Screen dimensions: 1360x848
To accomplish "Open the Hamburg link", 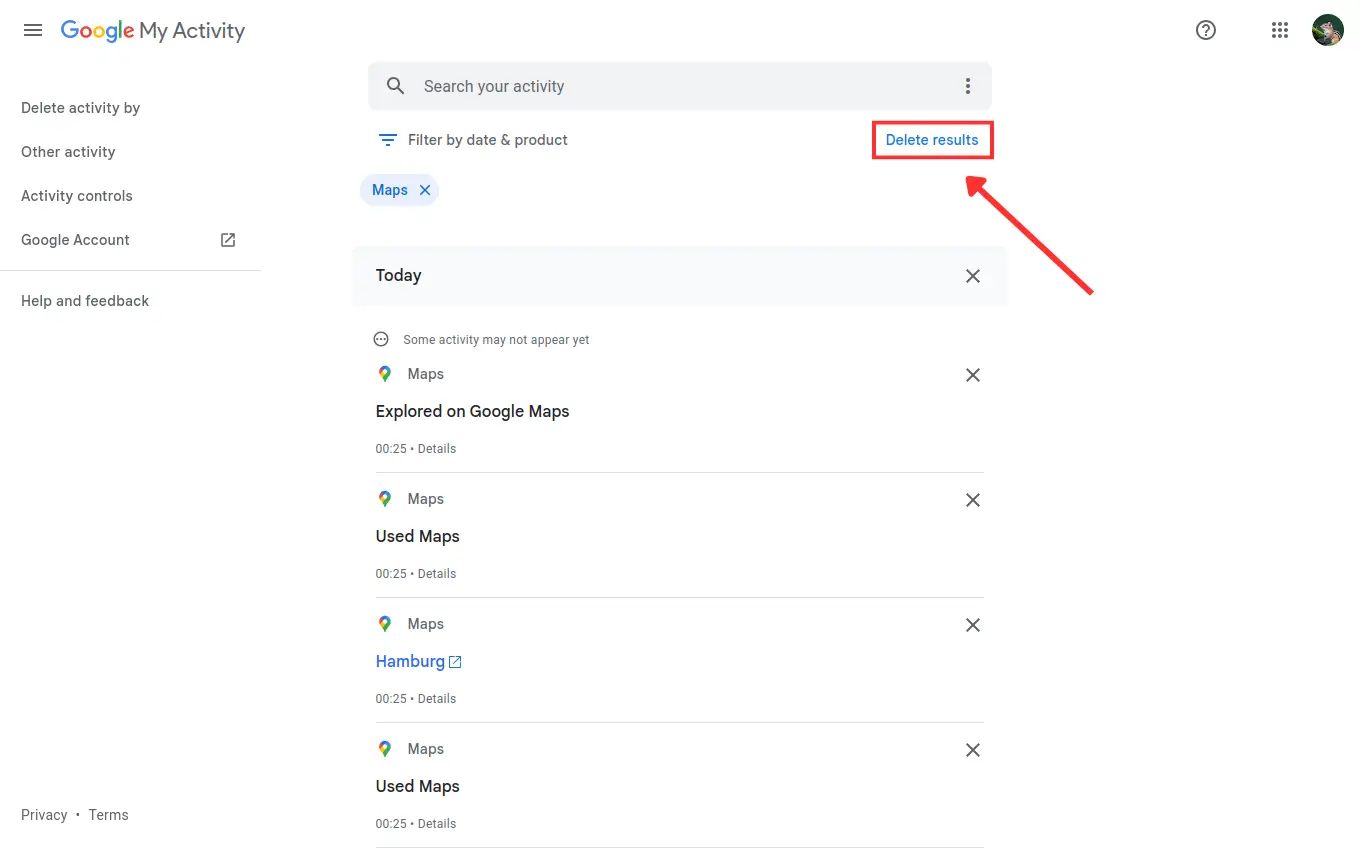I will point(410,661).
